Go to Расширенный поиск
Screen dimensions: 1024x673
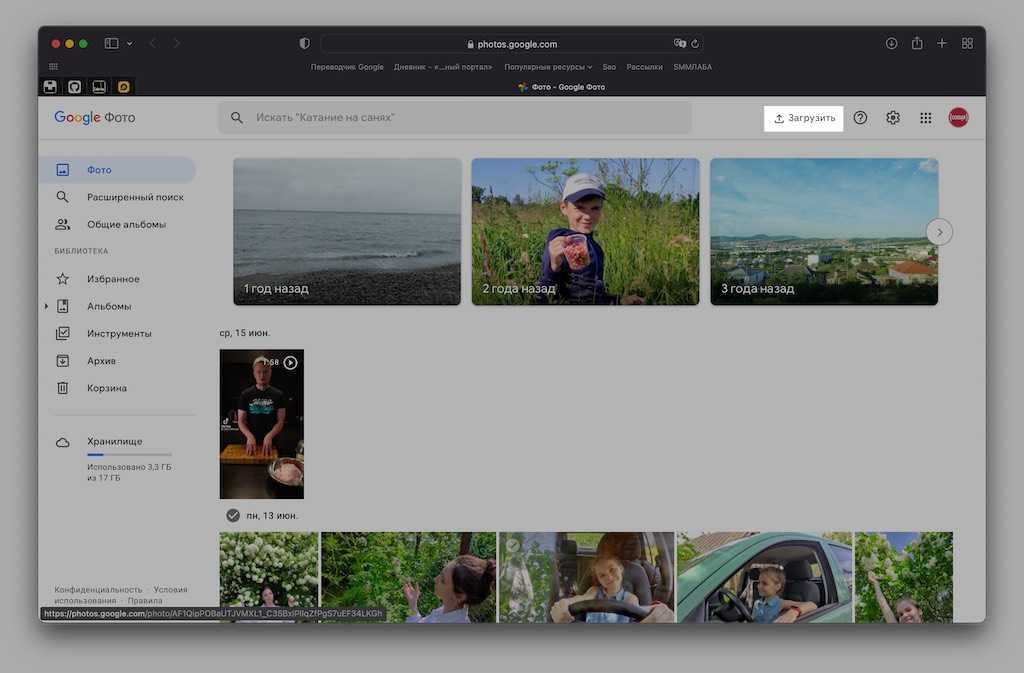[x=135, y=197]
